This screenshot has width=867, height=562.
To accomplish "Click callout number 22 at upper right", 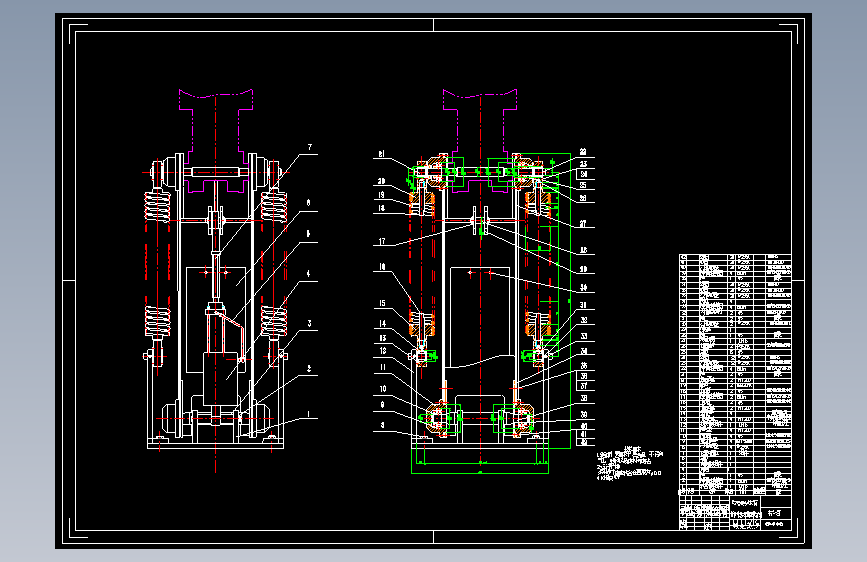I will [583, 152].
